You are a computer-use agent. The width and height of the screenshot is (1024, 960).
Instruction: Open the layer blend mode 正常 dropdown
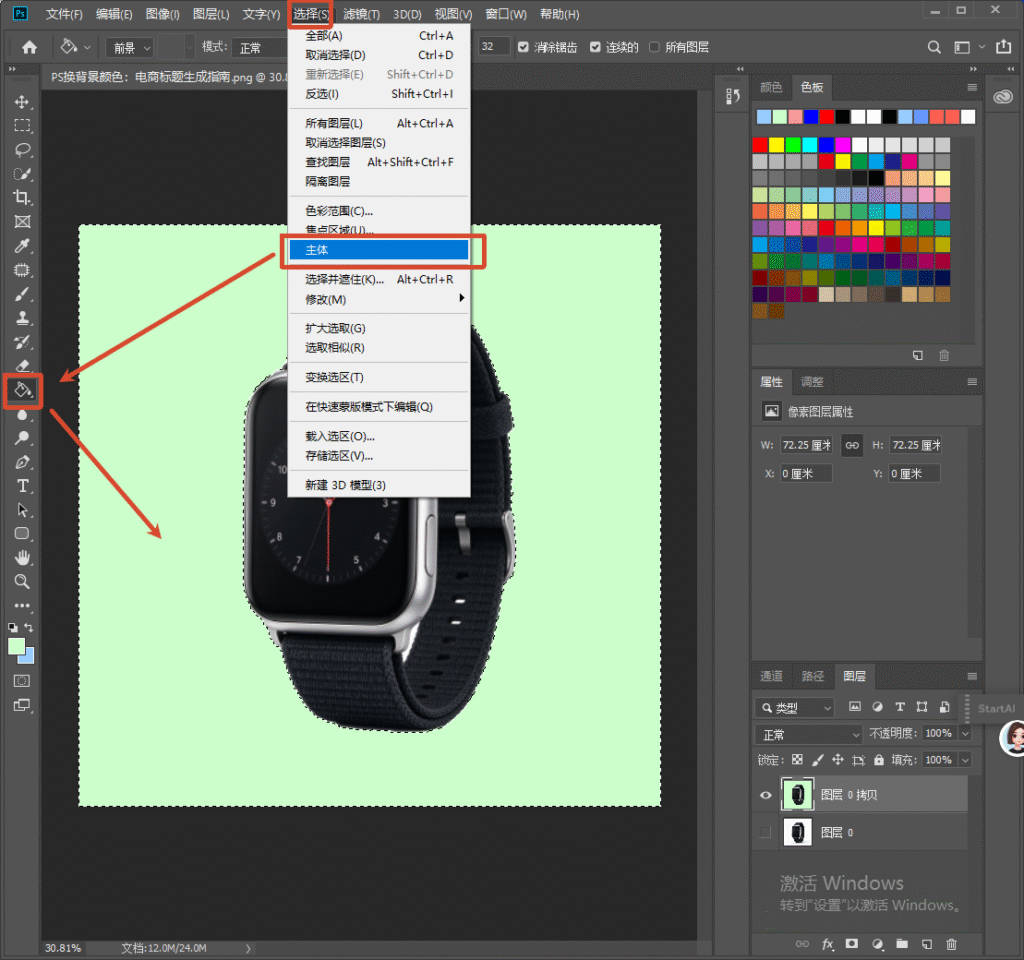click(x=808, y=735)
